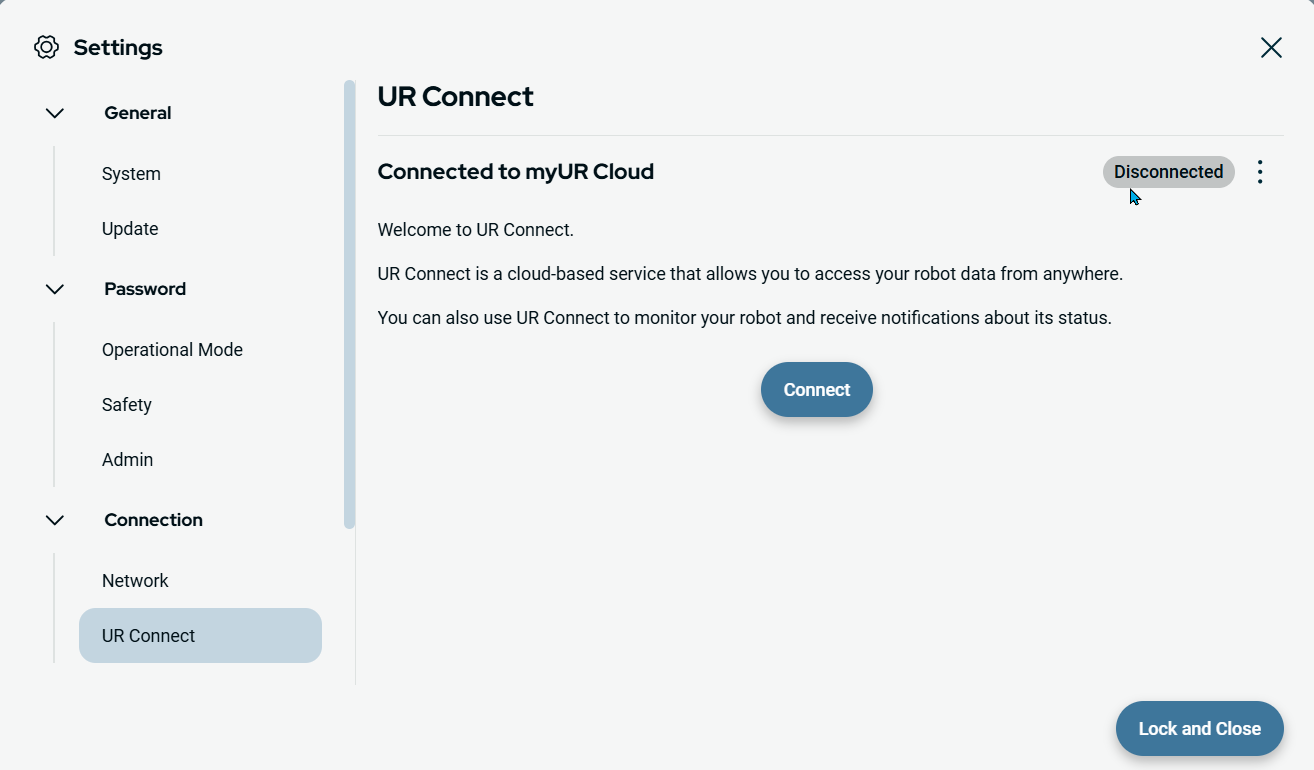Collapse the General section chevron
The width and height of the screenshot is (1314, 770).
[x=55, y=113]
